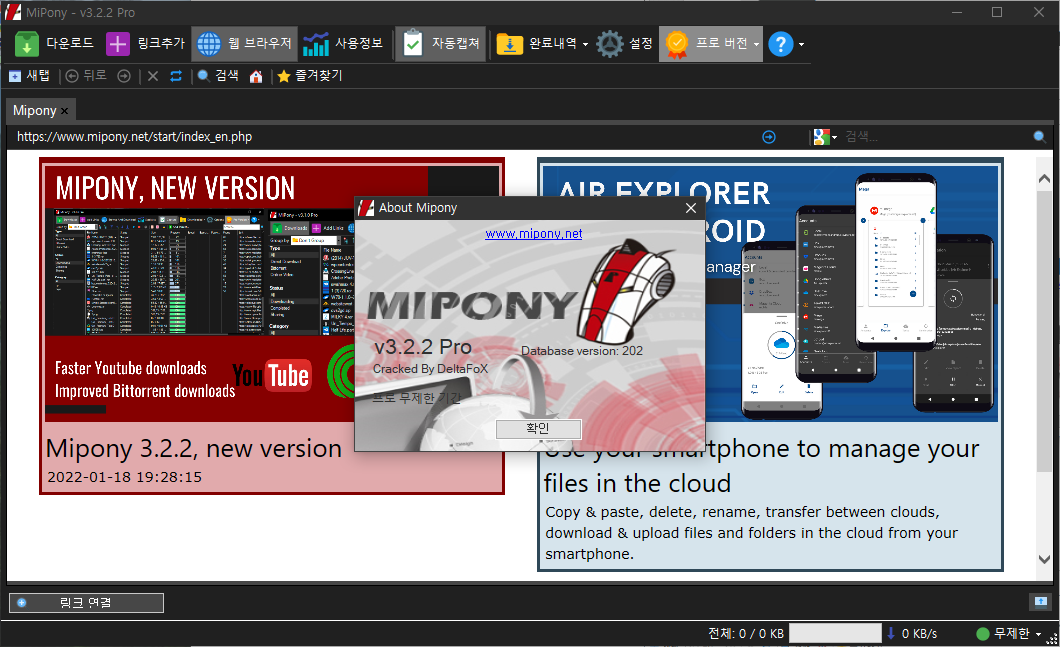Open the Google search engine selector
This screenshot has width=1060, height=647.
click(x=825, y=137)
